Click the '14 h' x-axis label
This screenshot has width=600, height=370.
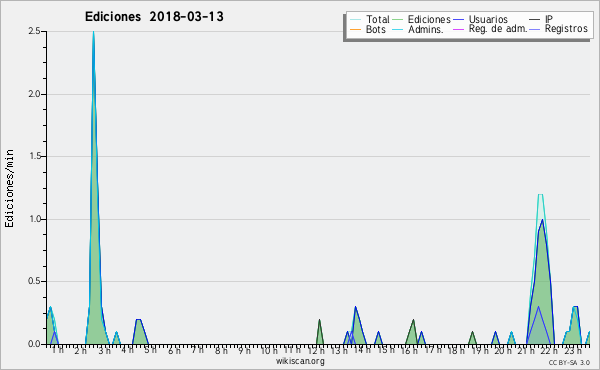click(x=362, y=350)
